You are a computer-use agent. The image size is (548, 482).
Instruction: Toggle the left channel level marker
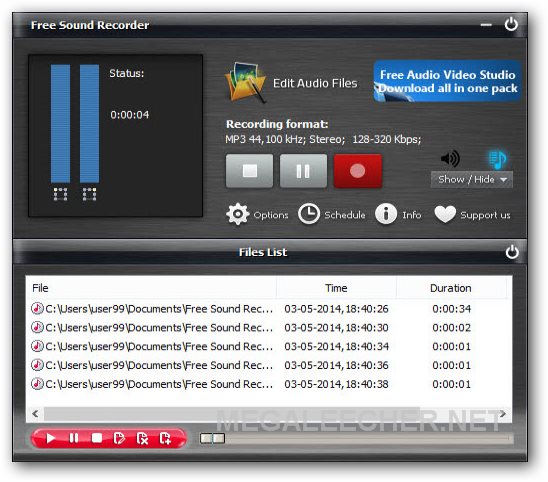(60, 194)
